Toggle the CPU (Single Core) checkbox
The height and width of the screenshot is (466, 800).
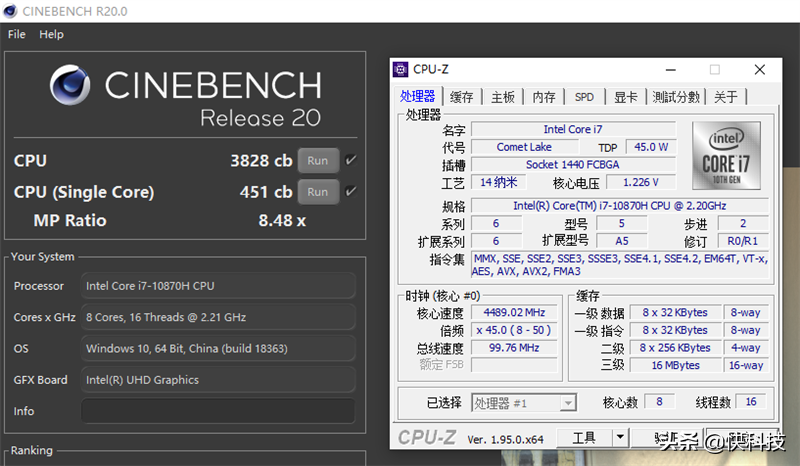(351, 191)
